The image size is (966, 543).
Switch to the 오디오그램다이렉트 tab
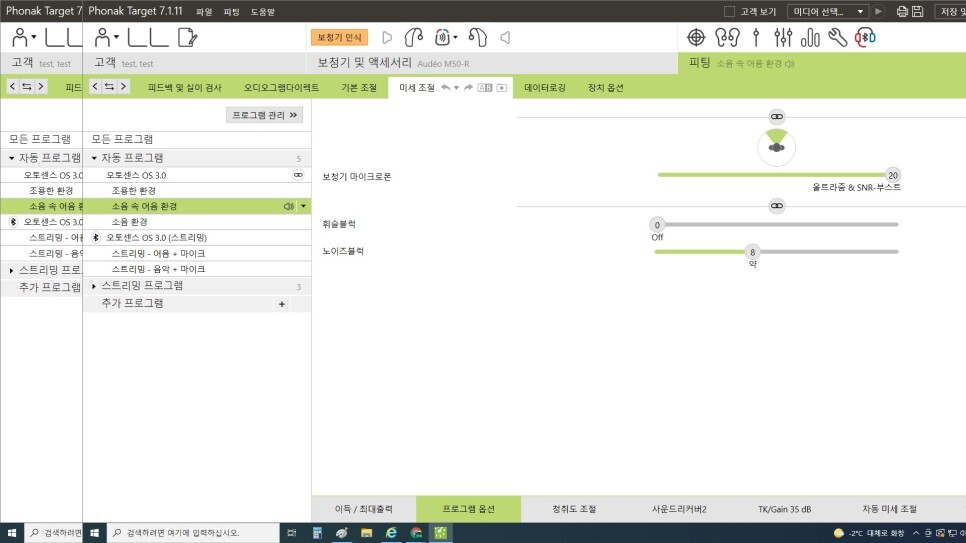coord(281,88)
